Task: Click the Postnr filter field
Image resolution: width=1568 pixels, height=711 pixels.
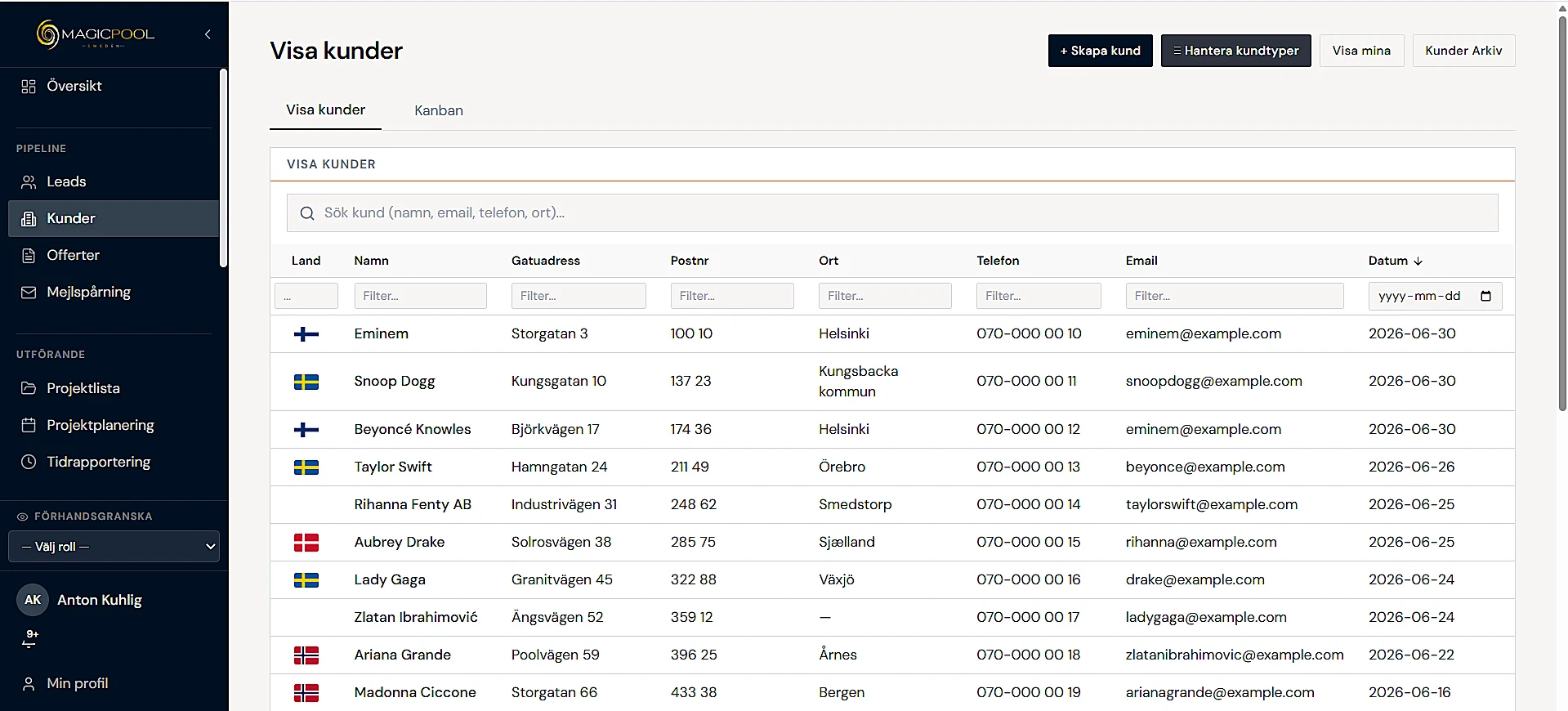Action: pos(732,296)
